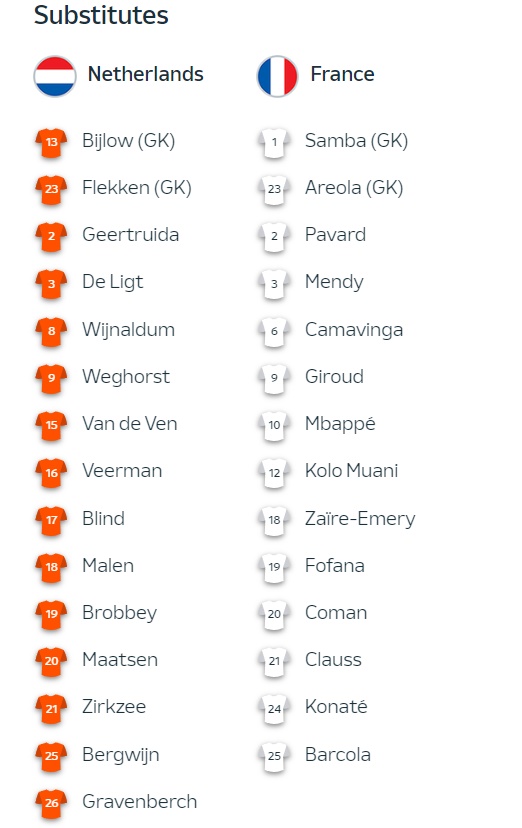522x828 pixels.
Task: Click player name Kolo Muani
Action: click(352, 471)
